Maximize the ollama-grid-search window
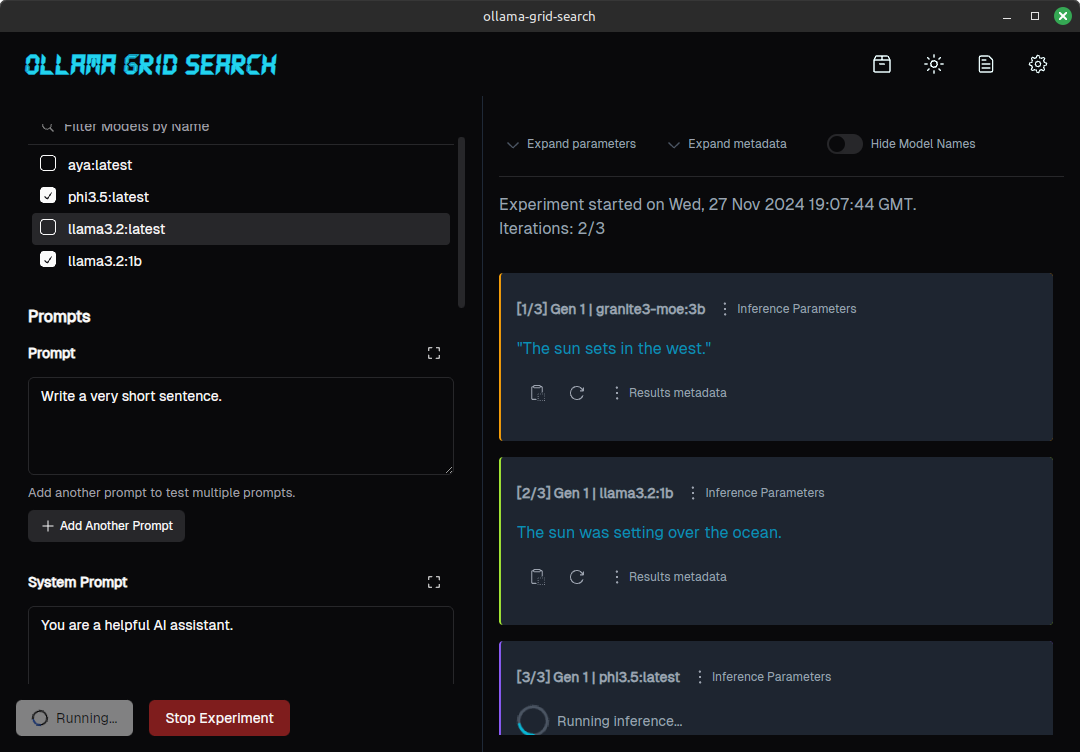This screenshot has width=1080, height=752. (x=1035, y=16)
